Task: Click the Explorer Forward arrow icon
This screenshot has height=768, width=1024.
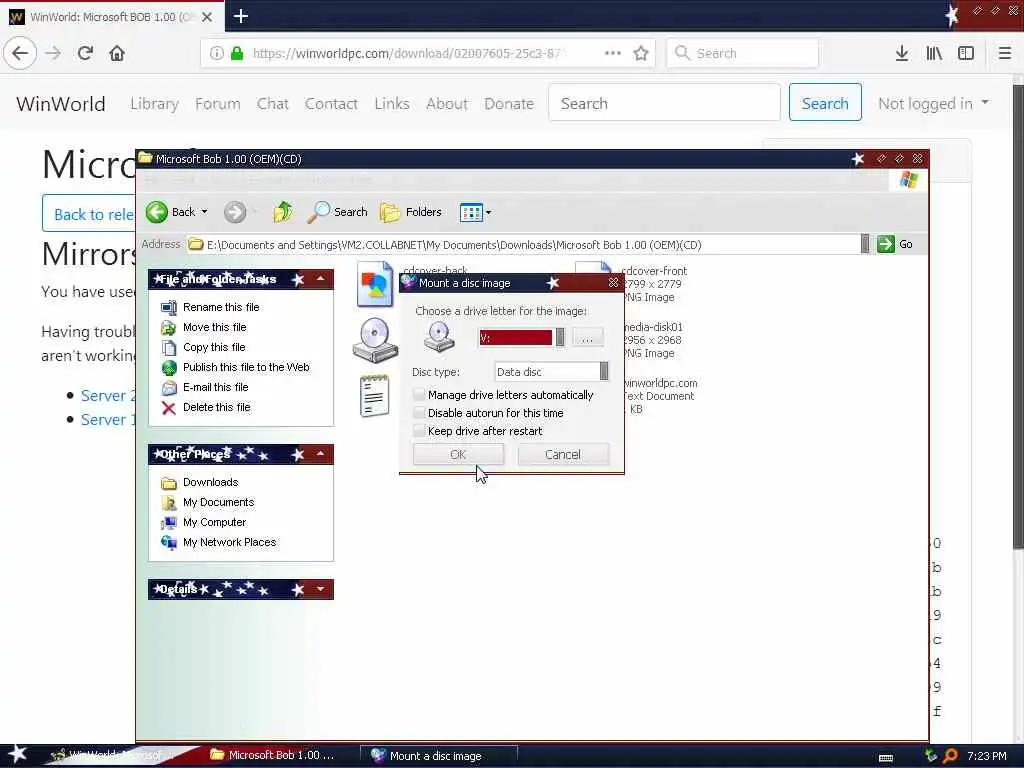Action: point(235,212)
